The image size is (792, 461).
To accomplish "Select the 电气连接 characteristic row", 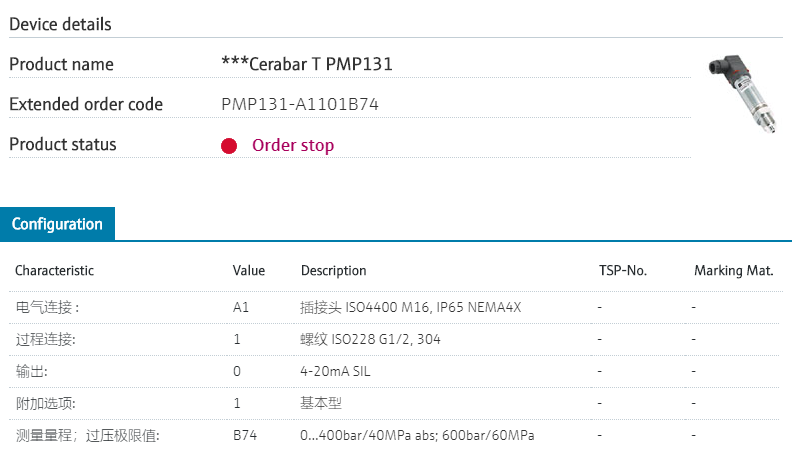I will click(47, 307).
